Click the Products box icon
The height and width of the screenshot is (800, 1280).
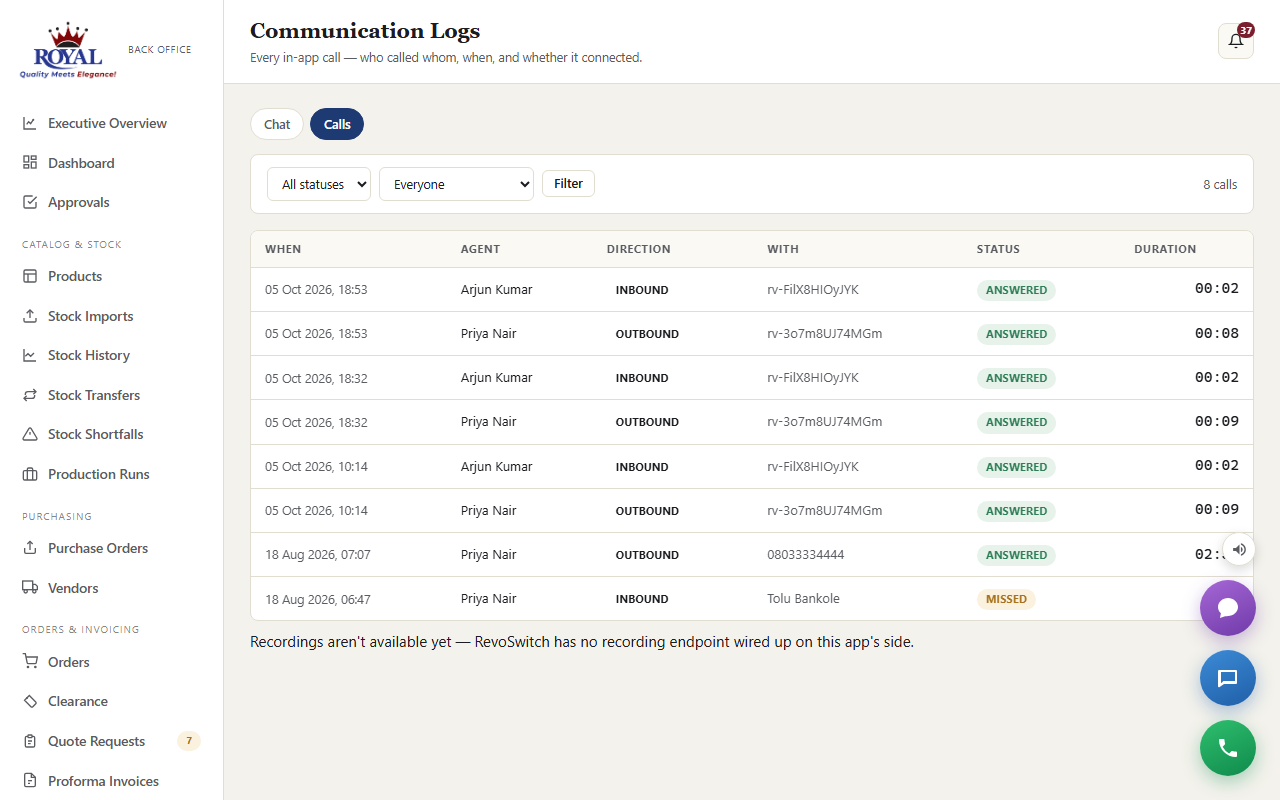30,276
